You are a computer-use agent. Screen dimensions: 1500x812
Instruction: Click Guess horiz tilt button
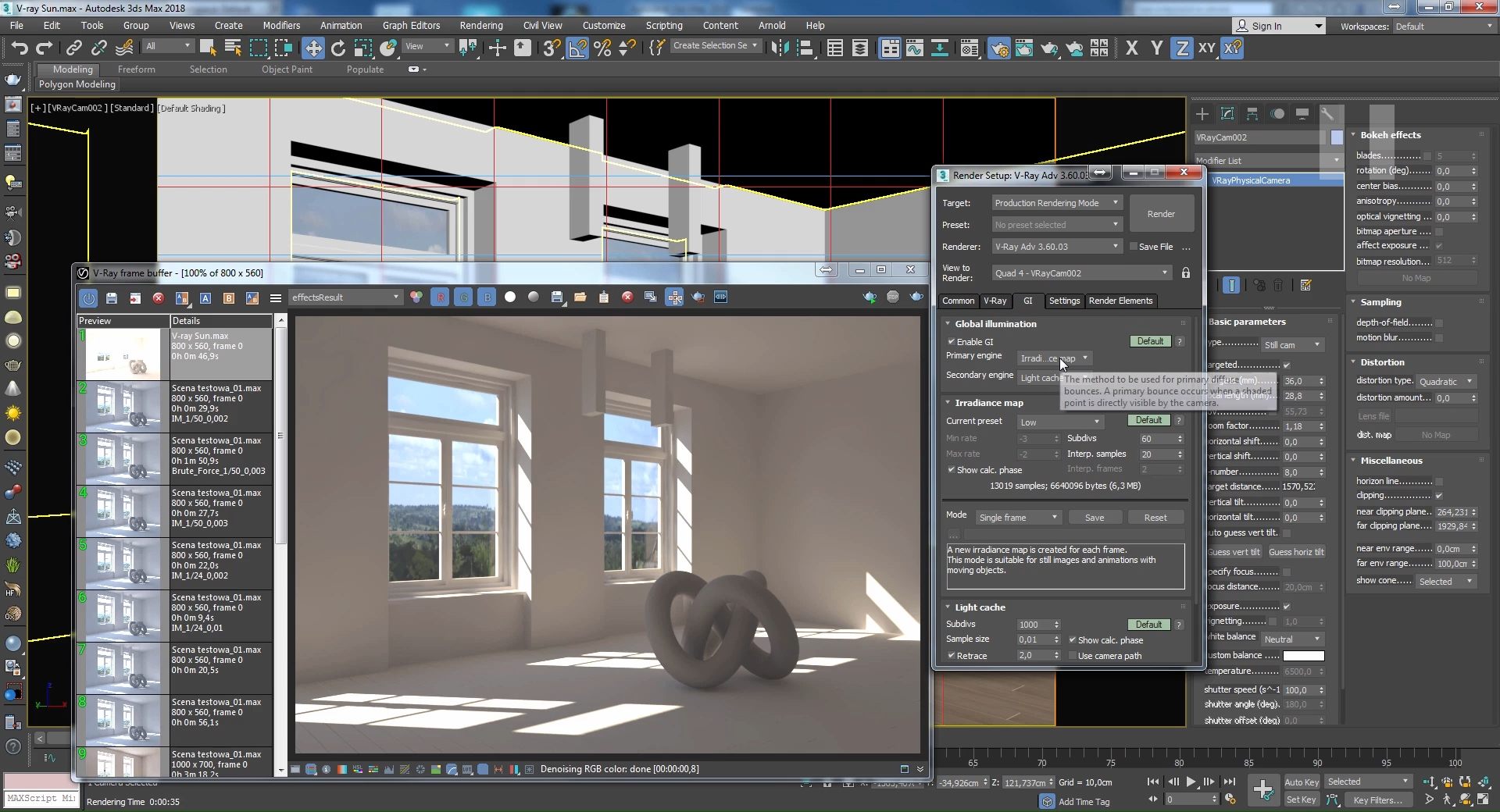[x=1296, y=552]
